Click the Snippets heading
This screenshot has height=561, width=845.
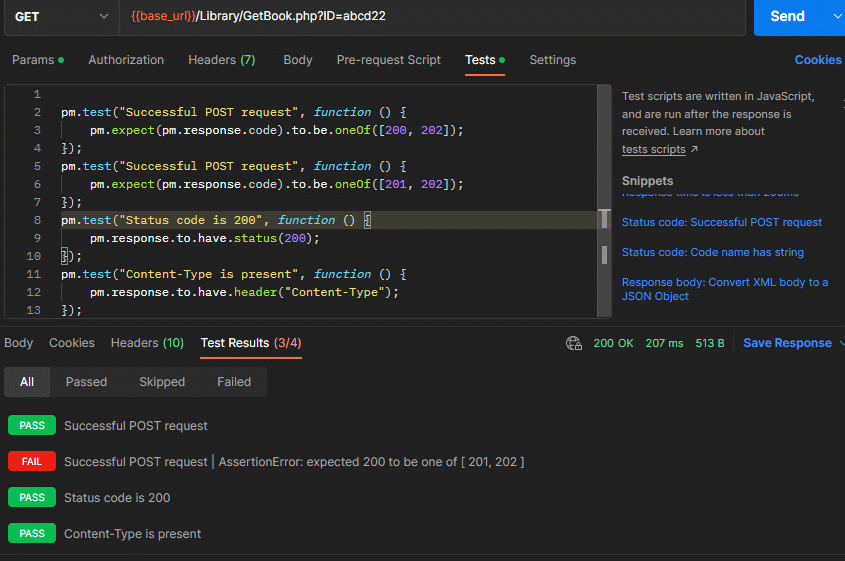[647, 181]
